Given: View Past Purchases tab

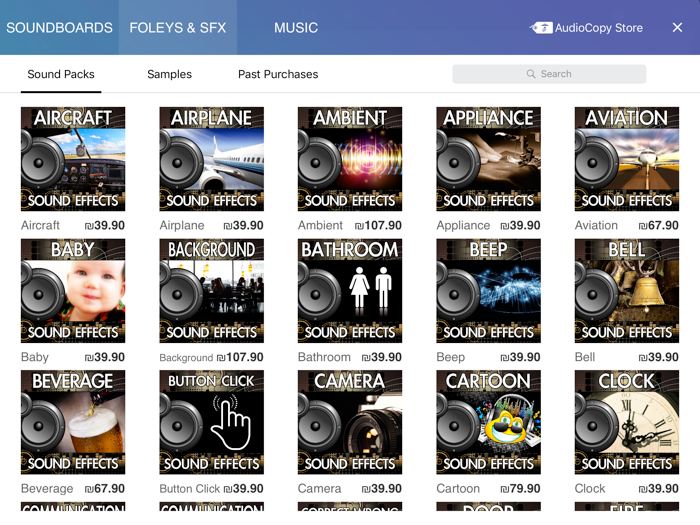Looking at the screenshot, I should pos(278,74).
